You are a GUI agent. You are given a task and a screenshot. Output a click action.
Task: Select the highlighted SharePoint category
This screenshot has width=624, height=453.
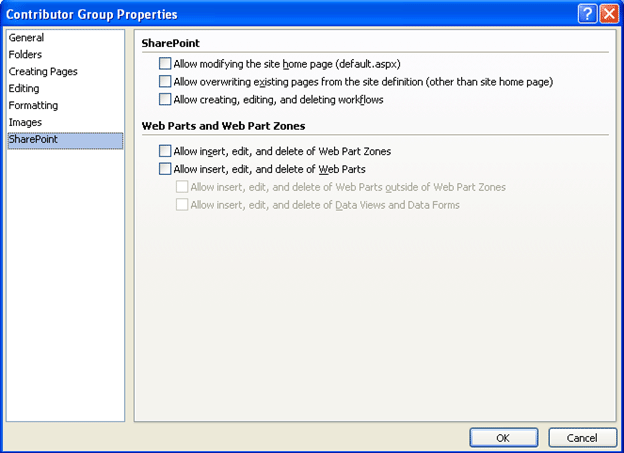point(65,140)
